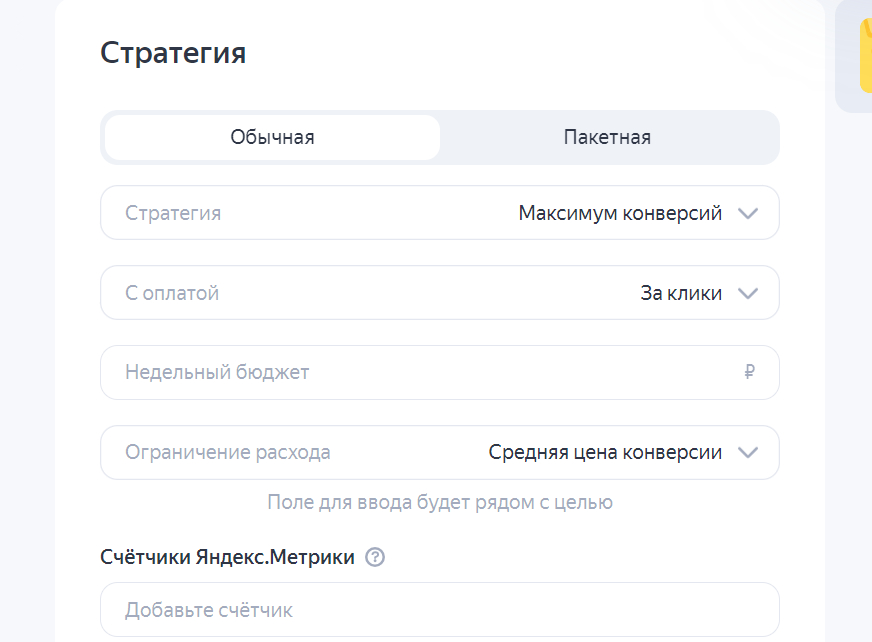This screenshot has height=642, width=872.
Task: Click the С оплатой field label
Action: tap(172, 293)
